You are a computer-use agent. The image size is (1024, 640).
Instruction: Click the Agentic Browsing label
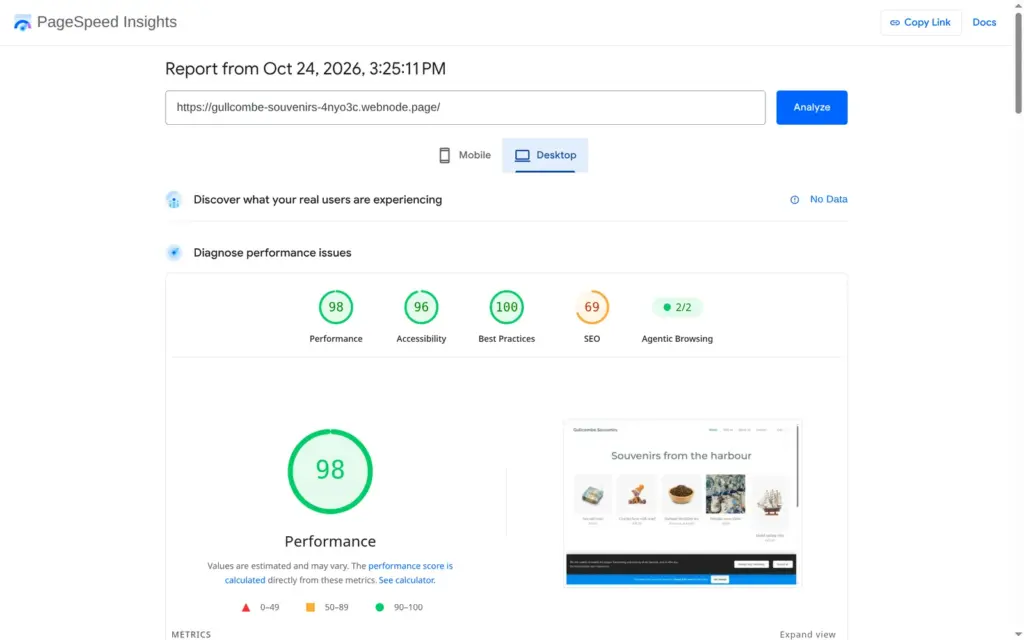click(x=677, y=339)
